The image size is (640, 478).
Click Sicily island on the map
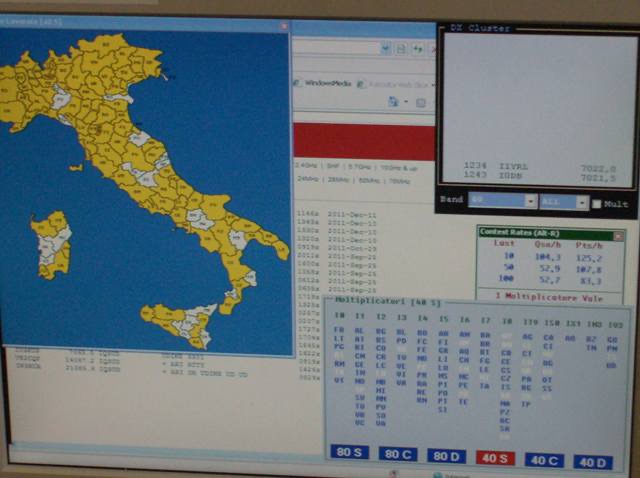[x=180, y=325]
